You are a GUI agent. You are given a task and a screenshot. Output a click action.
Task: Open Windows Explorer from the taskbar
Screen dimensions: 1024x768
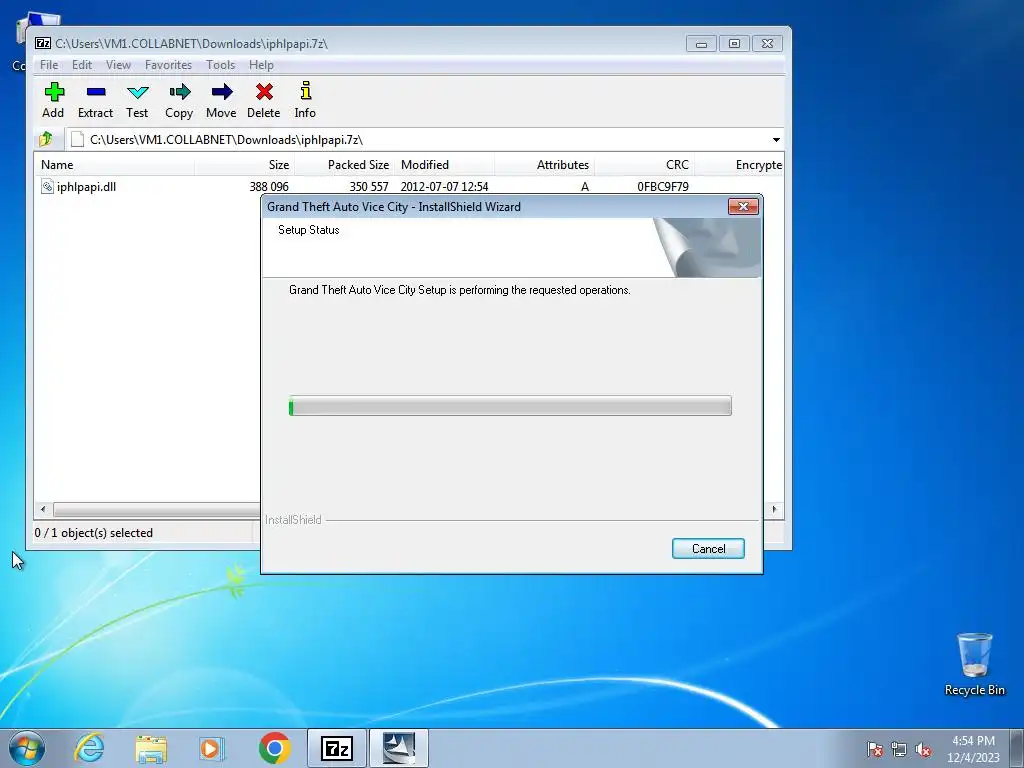[x=151, y=748]
